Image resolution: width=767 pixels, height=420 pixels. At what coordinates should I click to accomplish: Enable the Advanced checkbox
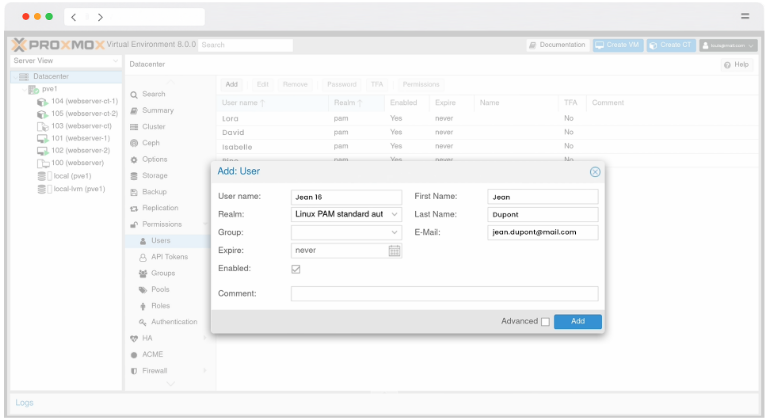[x=545, y=322]
